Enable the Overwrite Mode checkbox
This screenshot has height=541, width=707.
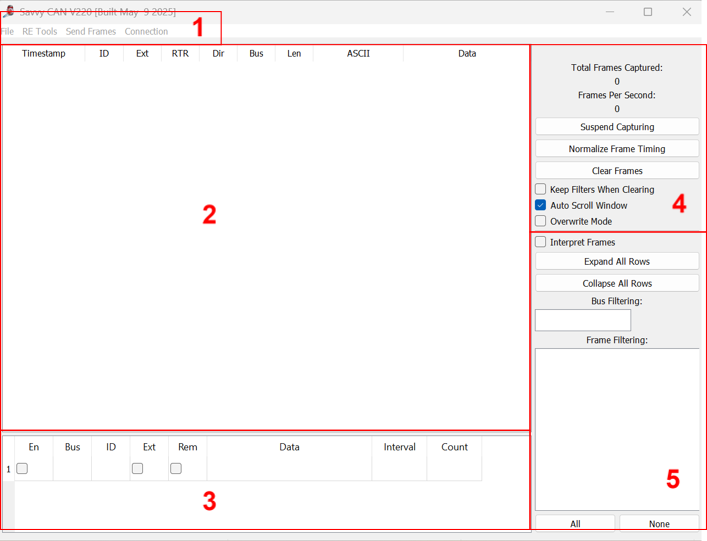(541, 221)
